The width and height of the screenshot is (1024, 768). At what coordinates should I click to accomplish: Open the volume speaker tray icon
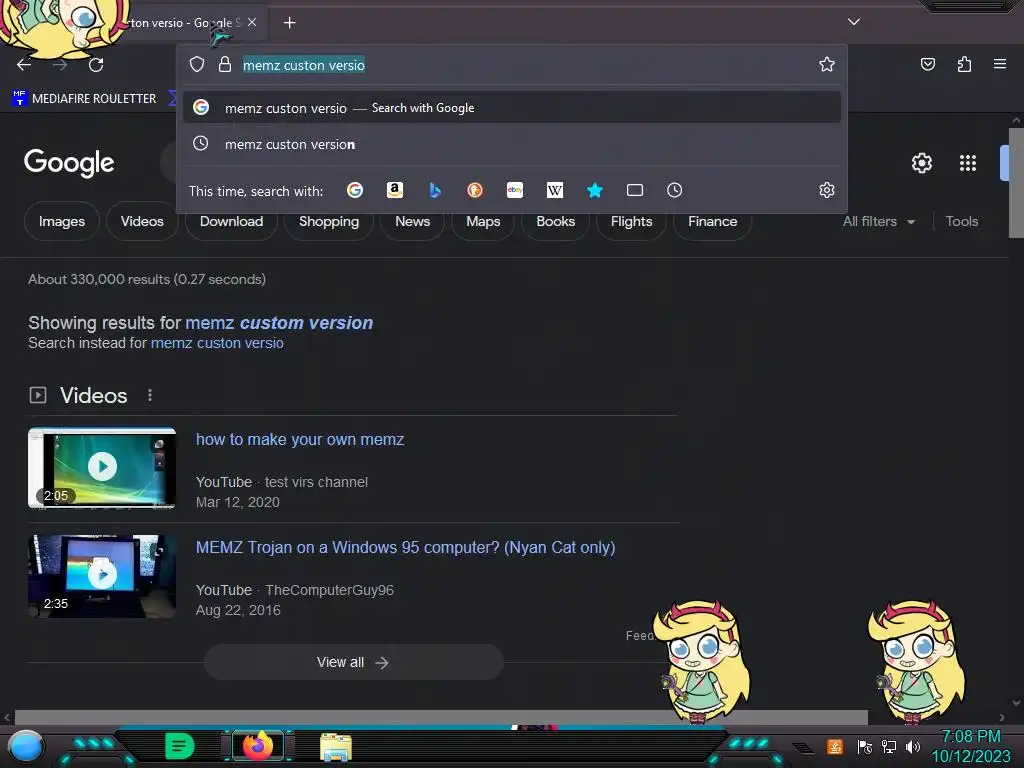pos(912,746)
